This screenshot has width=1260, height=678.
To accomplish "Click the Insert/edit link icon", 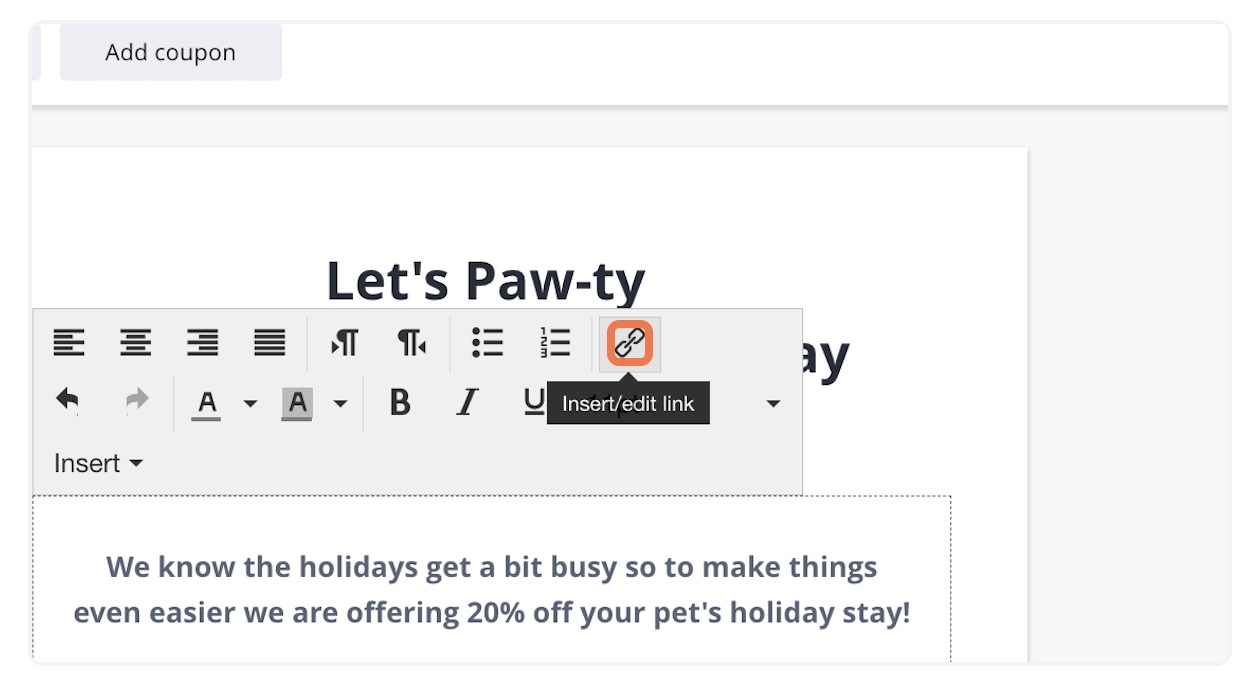I will (x=629, y=344).
